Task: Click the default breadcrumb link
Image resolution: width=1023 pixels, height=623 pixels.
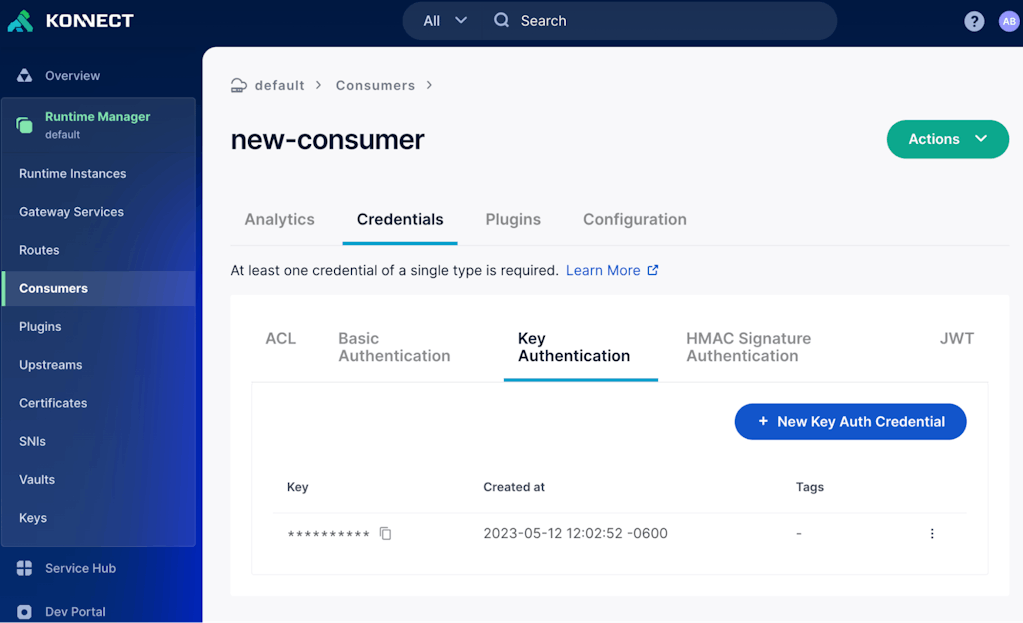Action: (278, 86)
